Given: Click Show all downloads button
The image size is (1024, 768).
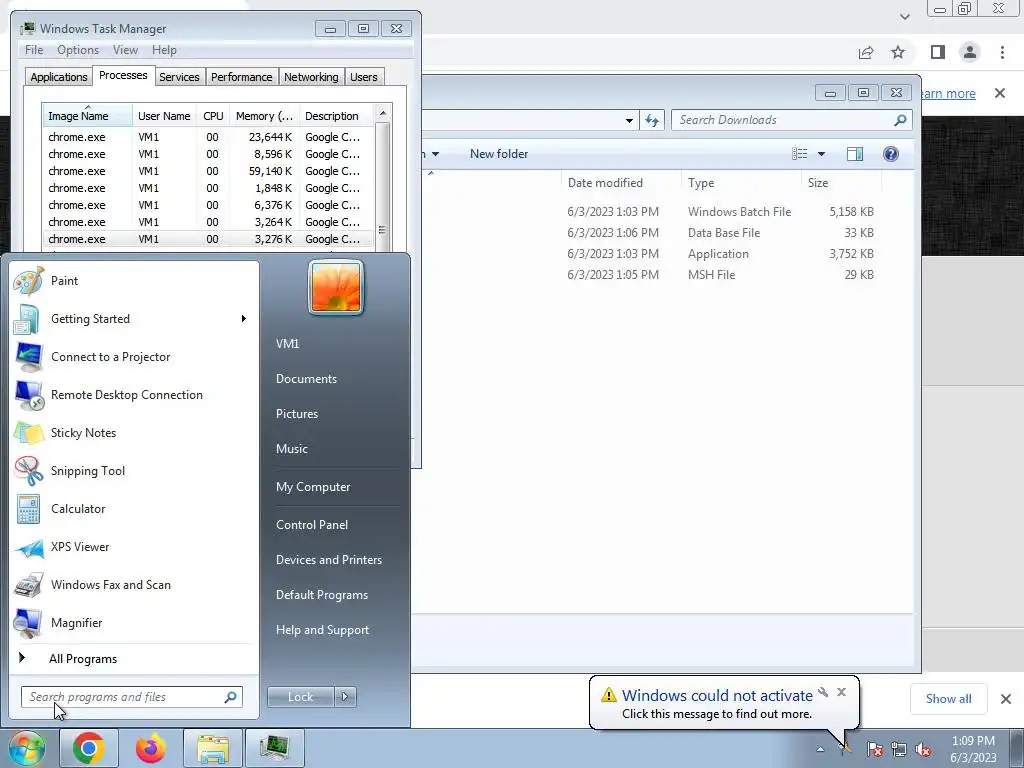Looking at the screenshot, I should (x=948, y=699).
